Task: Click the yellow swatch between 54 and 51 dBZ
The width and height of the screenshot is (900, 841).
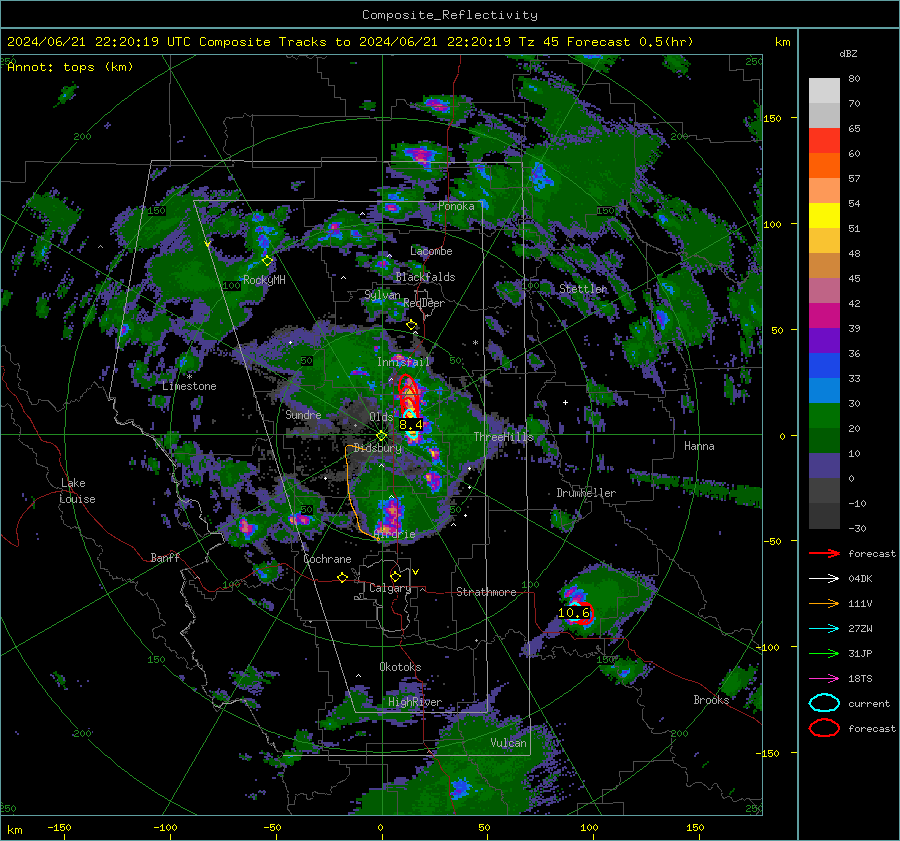Action: coord(824,216)
